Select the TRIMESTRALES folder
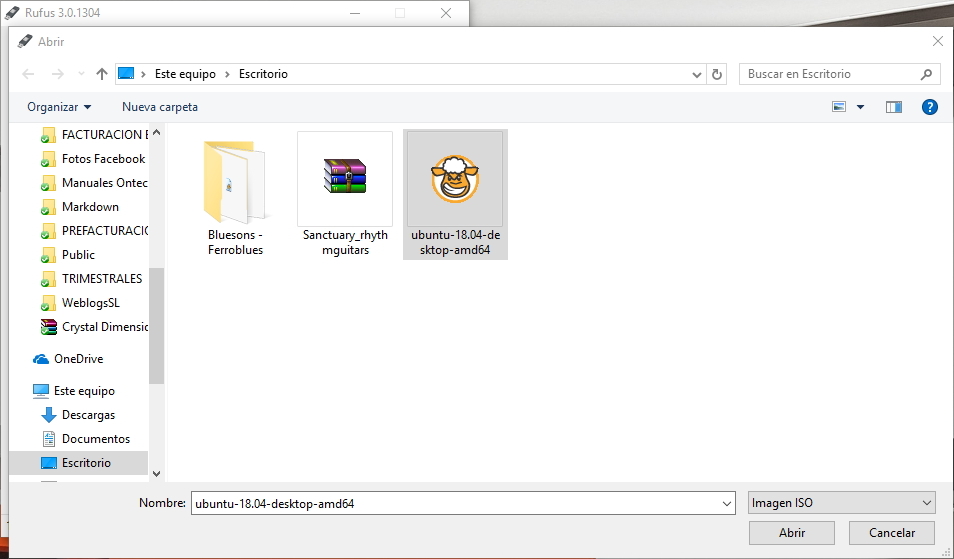954x559 pixels. [91, 279]
